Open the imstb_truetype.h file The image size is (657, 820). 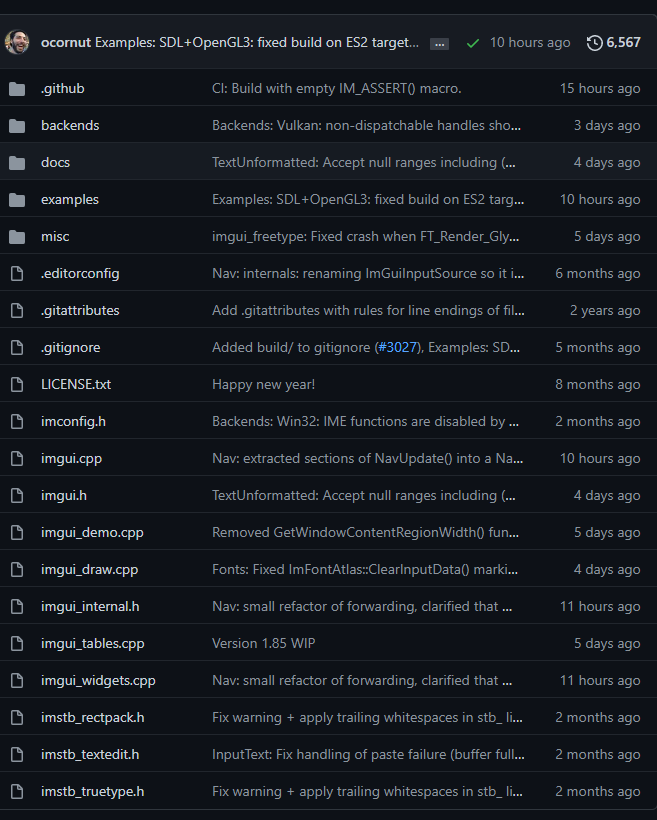pyautogui.click(x=93, y=791)
